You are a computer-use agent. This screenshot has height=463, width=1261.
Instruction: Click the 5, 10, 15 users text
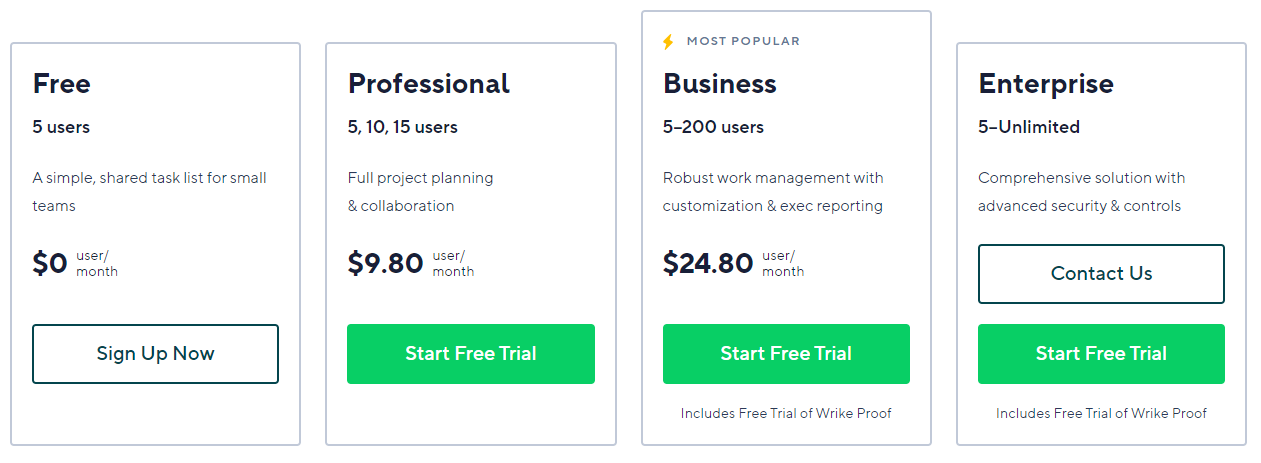[403, 127]
